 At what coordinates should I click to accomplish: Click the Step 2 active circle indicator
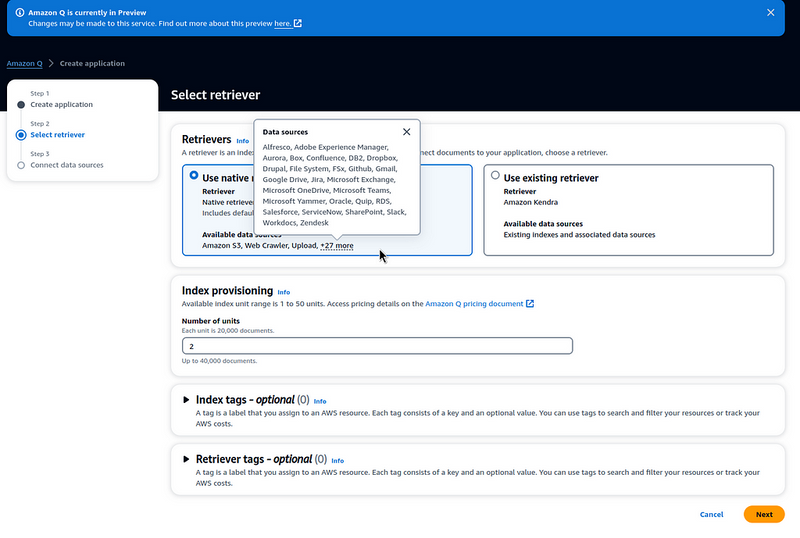[x=21, y=135]
